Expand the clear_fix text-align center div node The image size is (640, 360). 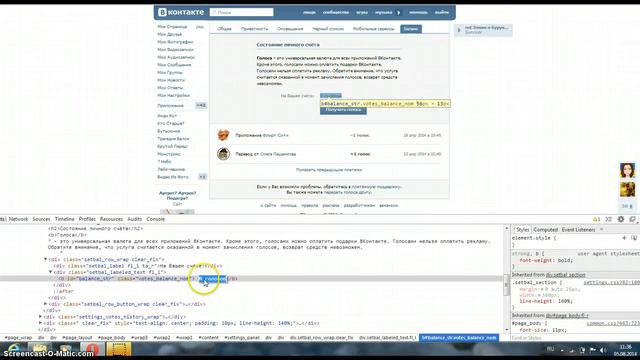(40, 323)
